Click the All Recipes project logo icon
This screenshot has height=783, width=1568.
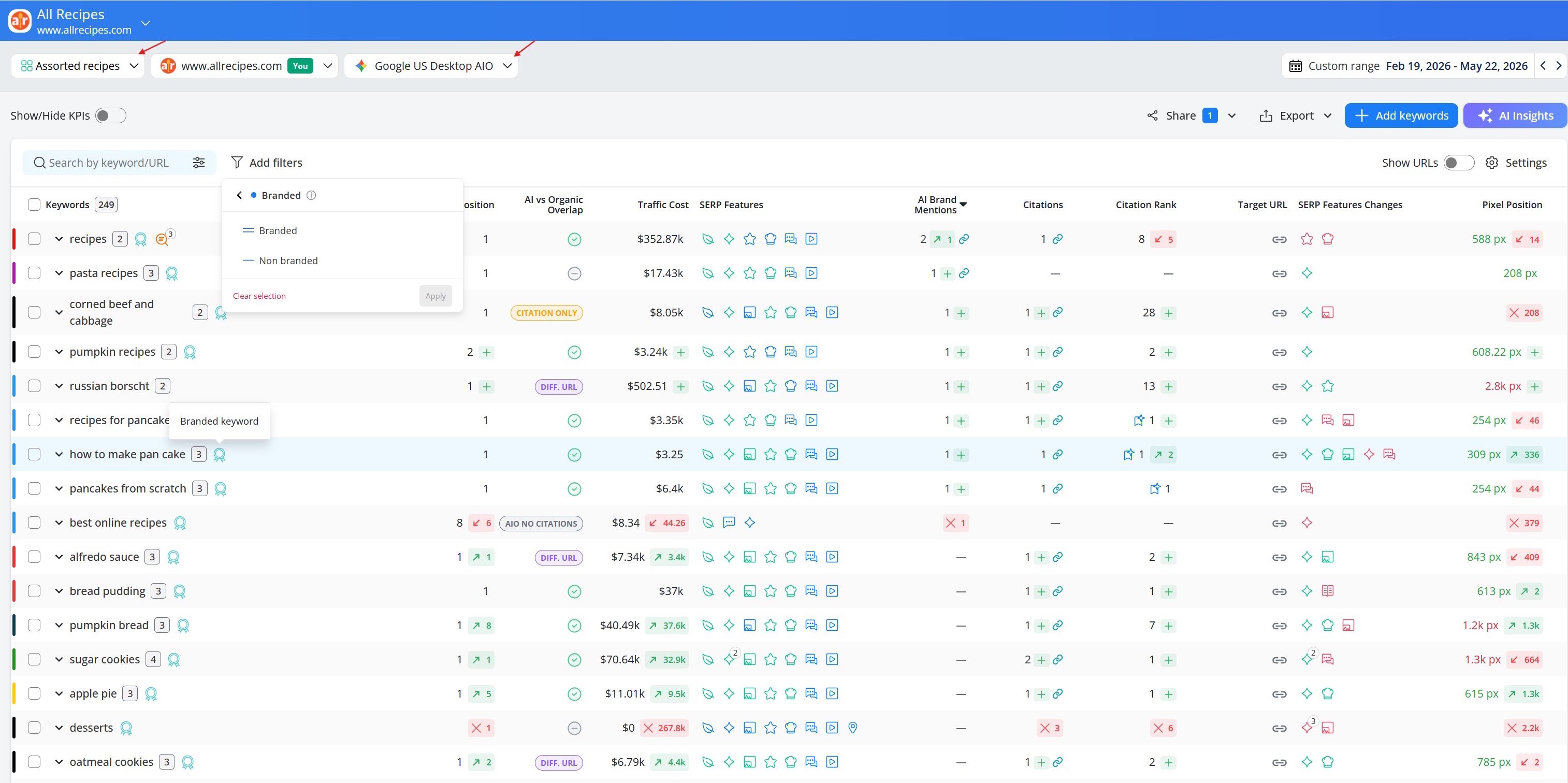click(x=20, y=21)
